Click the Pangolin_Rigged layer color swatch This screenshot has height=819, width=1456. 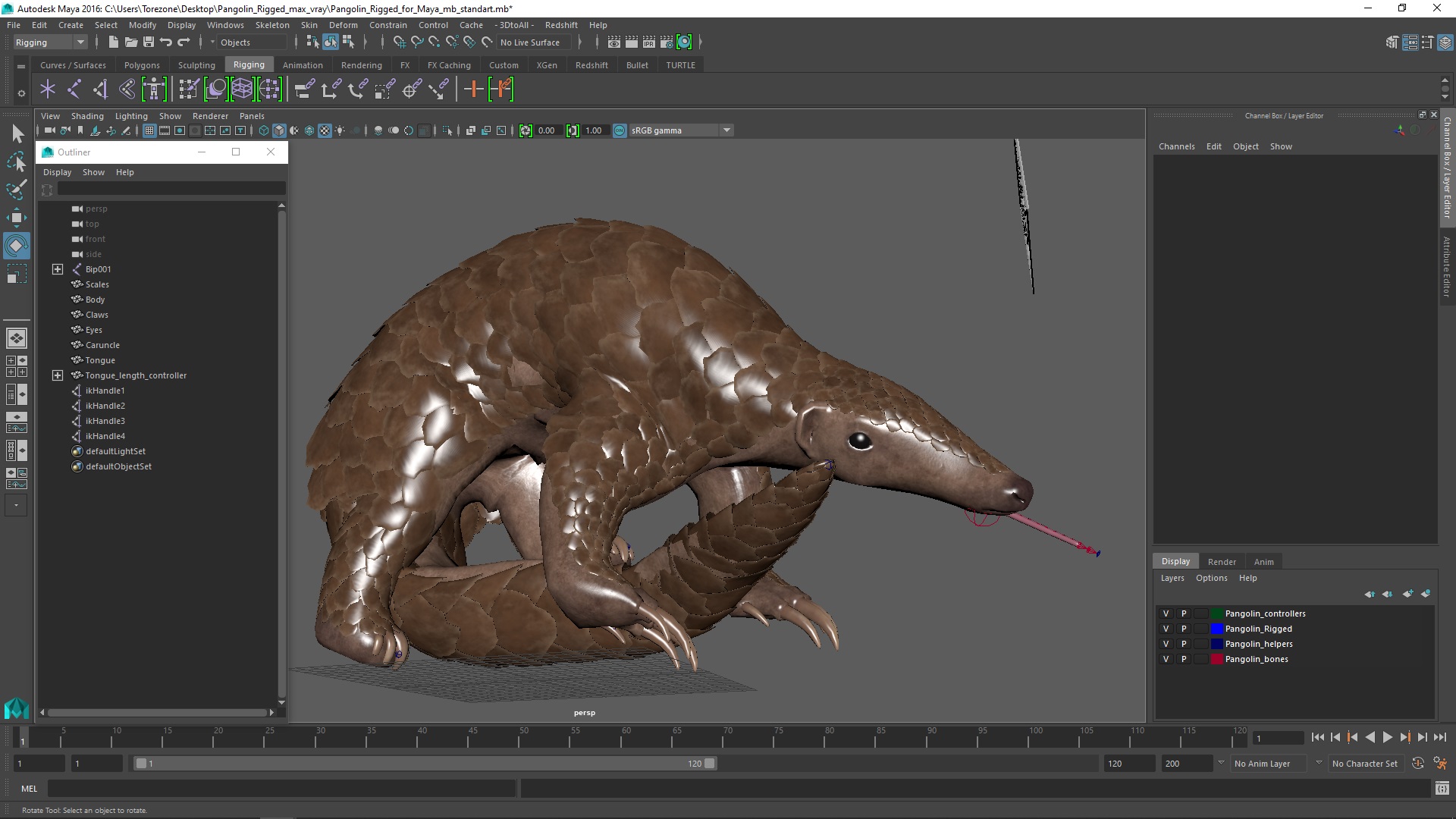click(1217, 629)
